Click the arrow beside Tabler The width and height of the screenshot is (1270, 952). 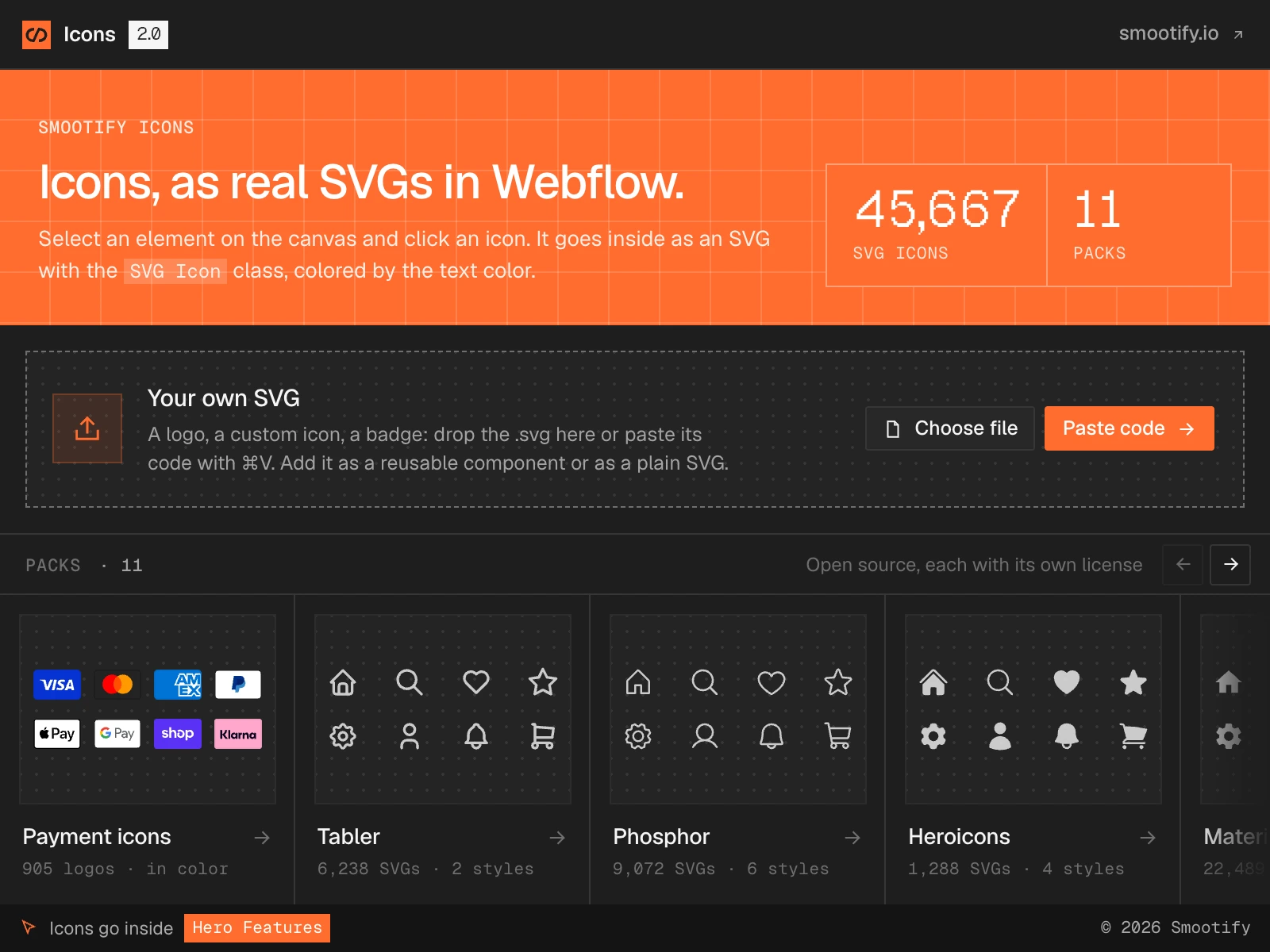pos(557,838)
